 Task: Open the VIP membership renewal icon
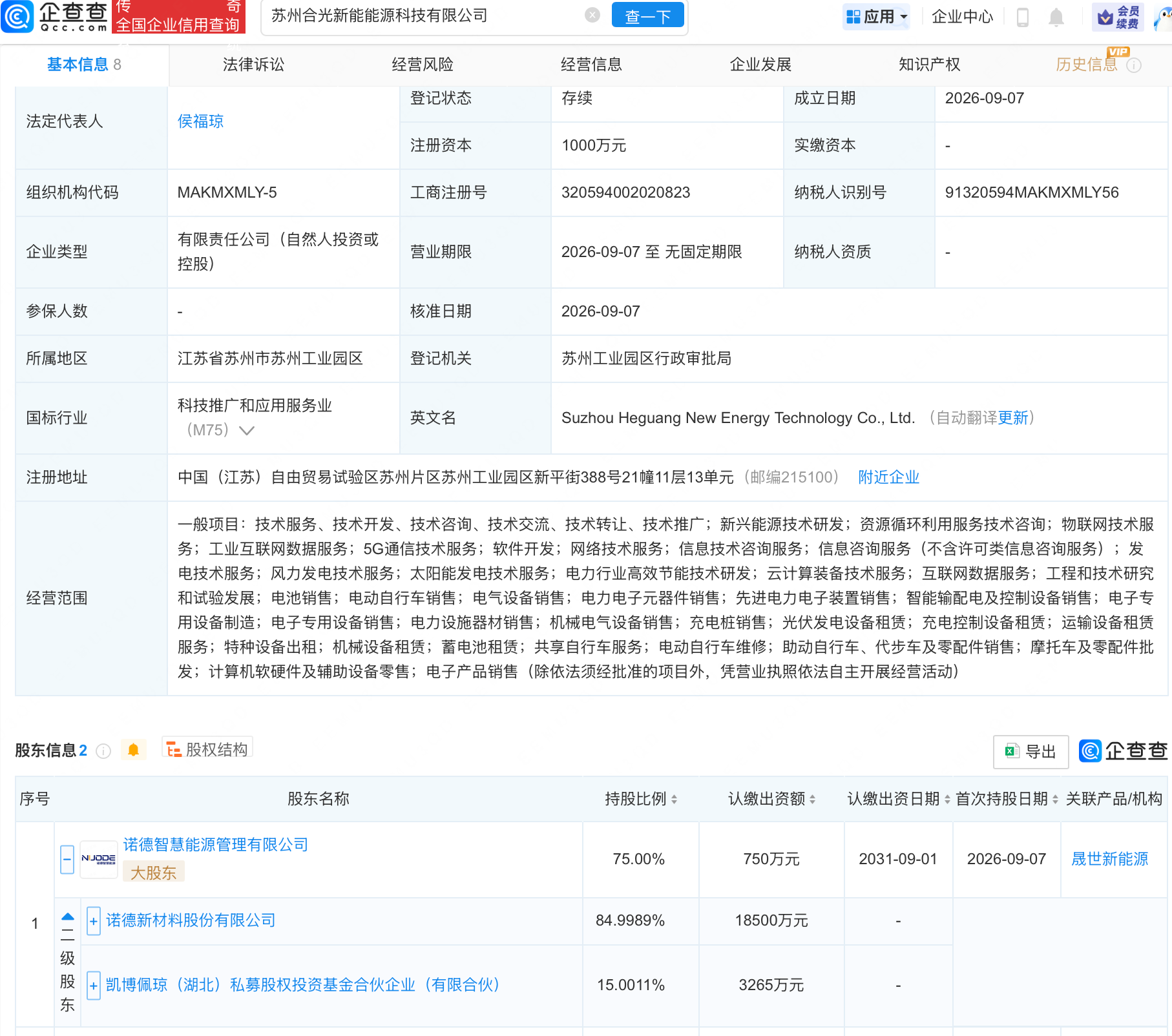coord(1118,17)
